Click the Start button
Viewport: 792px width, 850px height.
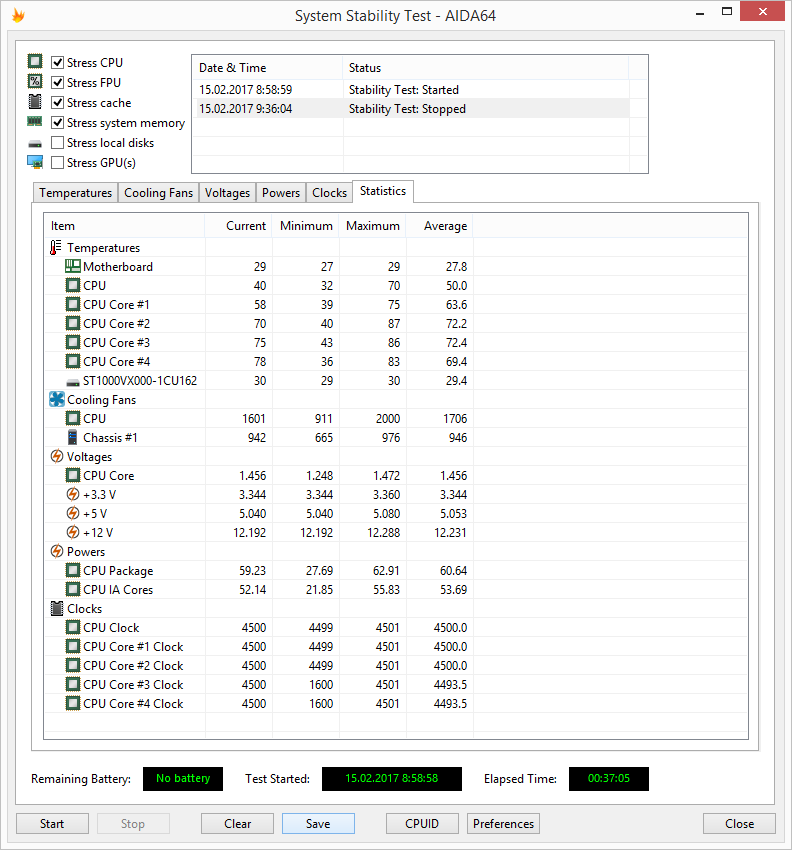pyautogui.click(x=52, y=823)
